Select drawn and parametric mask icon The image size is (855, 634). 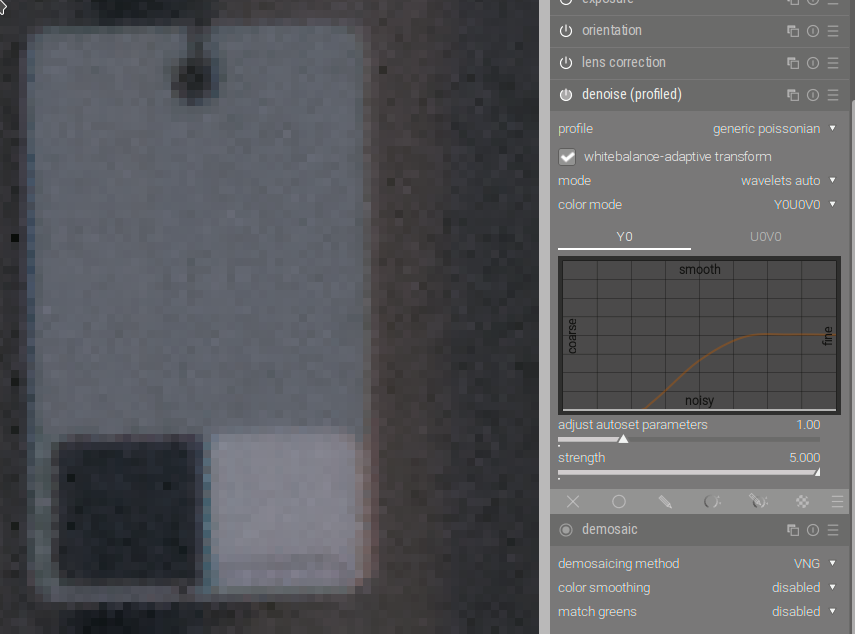pos(758,502)
